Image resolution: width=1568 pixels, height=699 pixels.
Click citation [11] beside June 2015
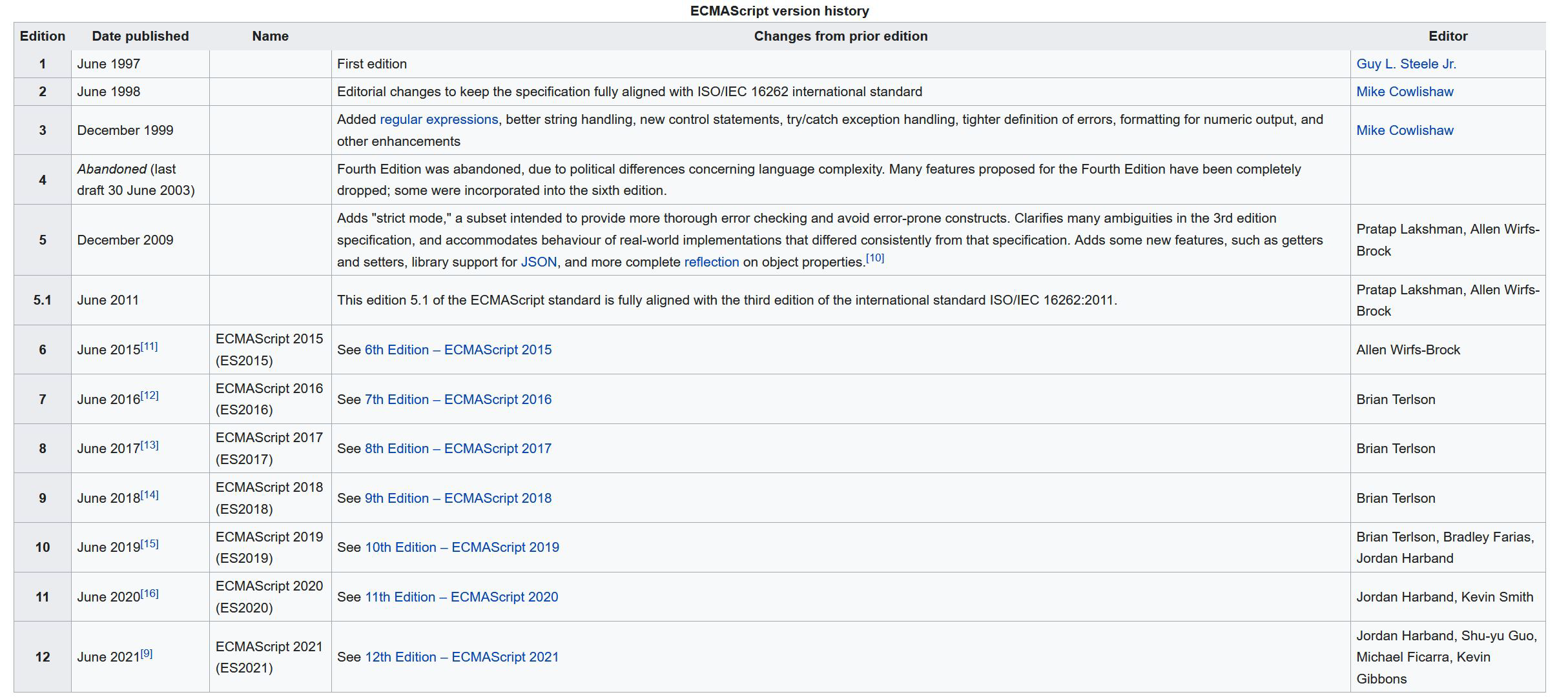(x=149, y=347)
